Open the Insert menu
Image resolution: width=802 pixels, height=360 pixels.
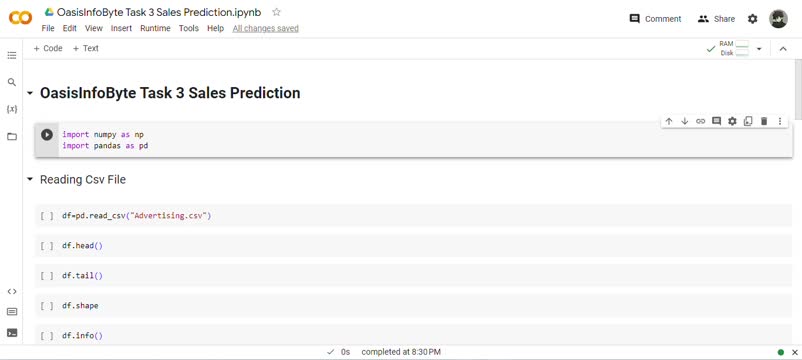(x=121, y=28)
